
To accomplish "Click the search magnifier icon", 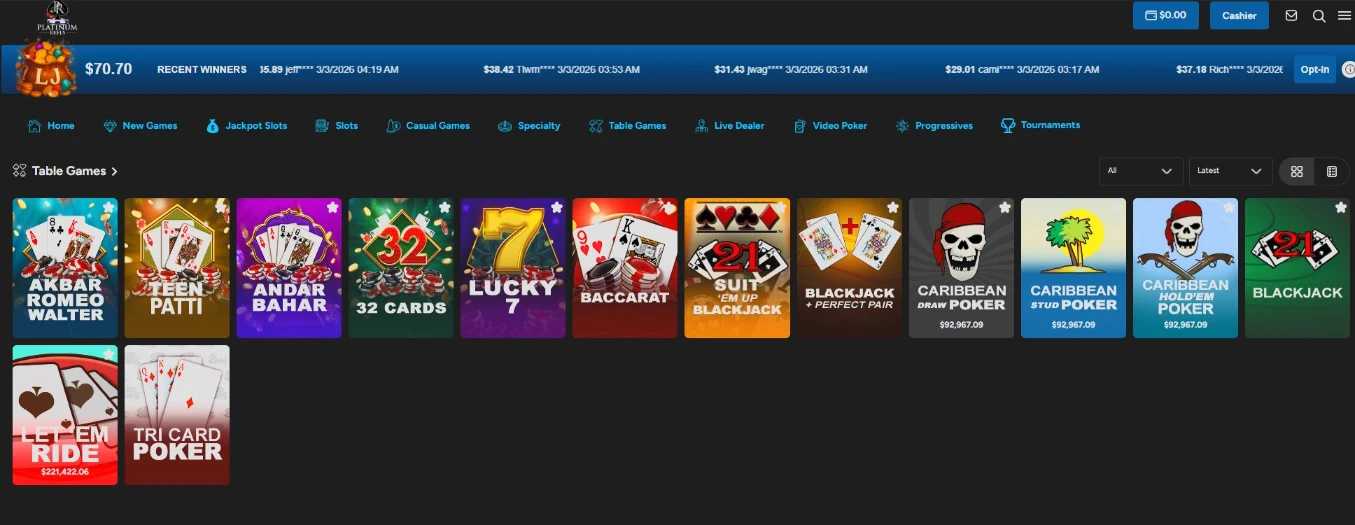I will 1319,15.
